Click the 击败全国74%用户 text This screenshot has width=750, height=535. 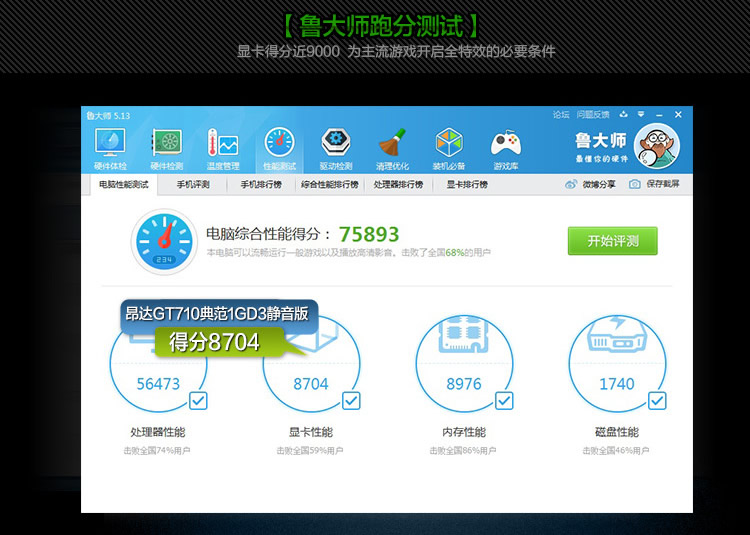click(x=157, y=450)
